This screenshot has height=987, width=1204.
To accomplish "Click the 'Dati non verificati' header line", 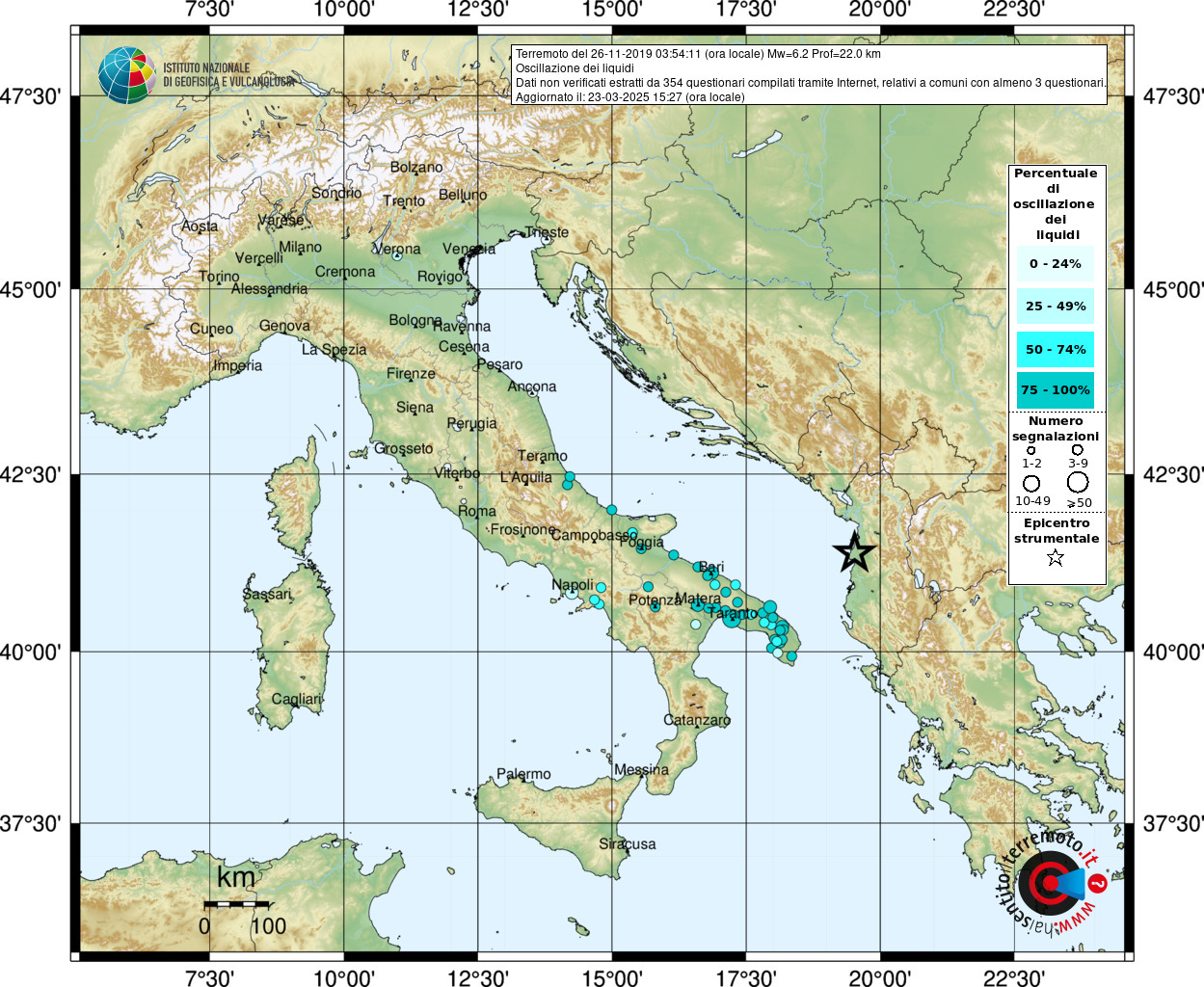I will tap(811, 83).
